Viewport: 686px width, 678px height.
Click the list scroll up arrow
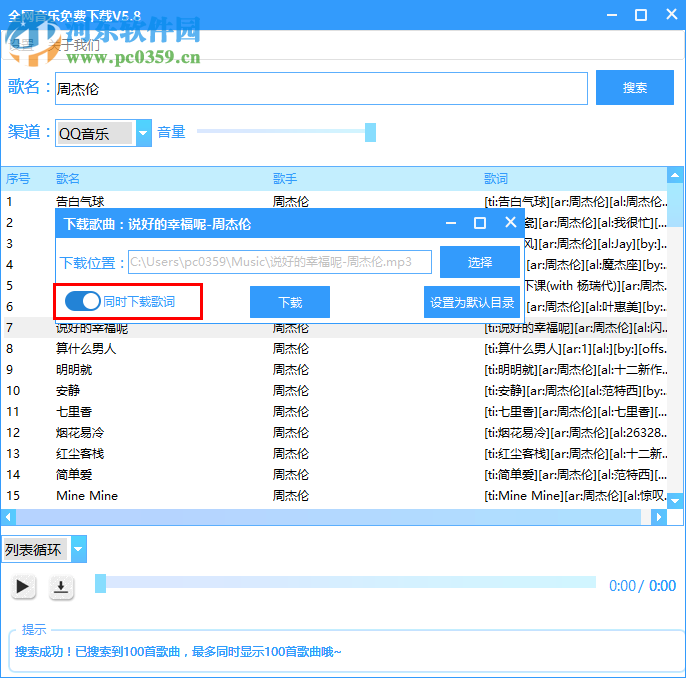[675, 175]
